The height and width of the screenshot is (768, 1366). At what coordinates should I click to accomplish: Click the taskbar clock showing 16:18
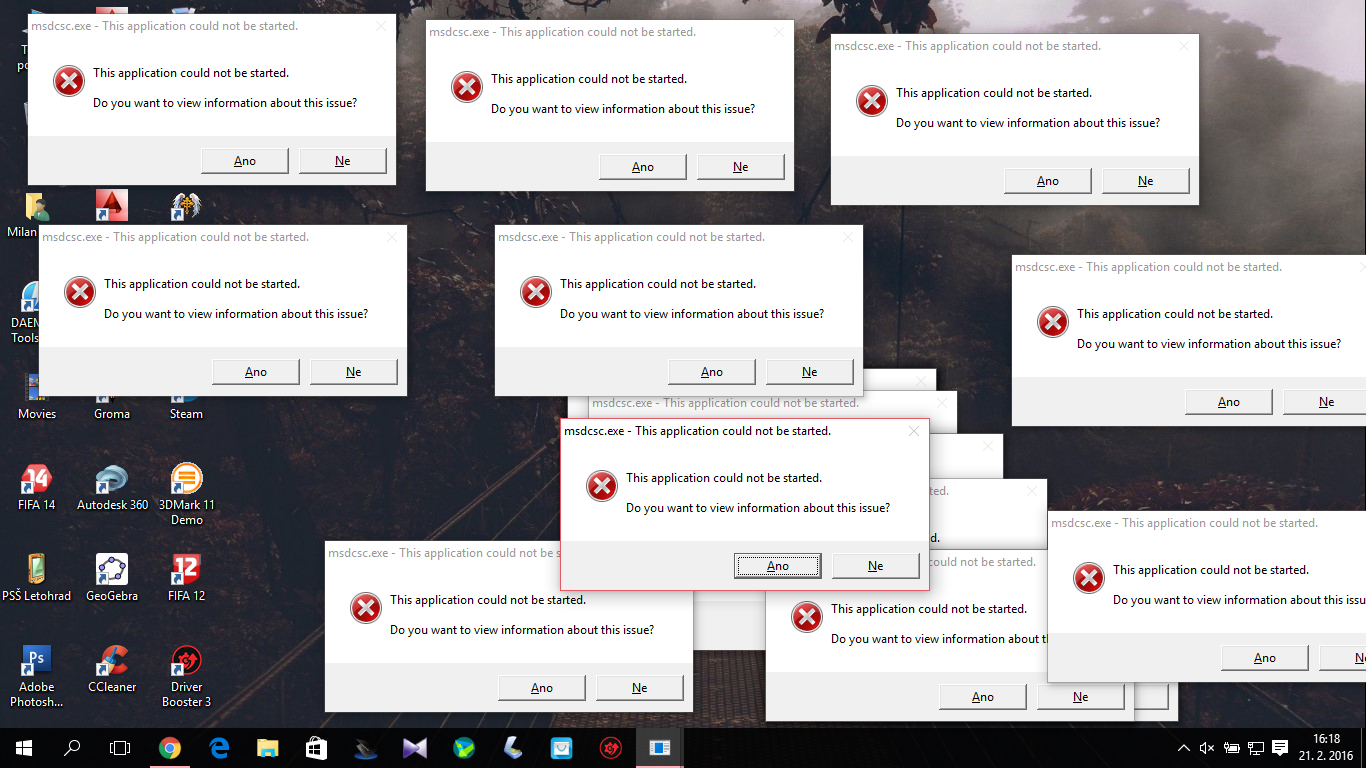click(x=1326, y=747)
